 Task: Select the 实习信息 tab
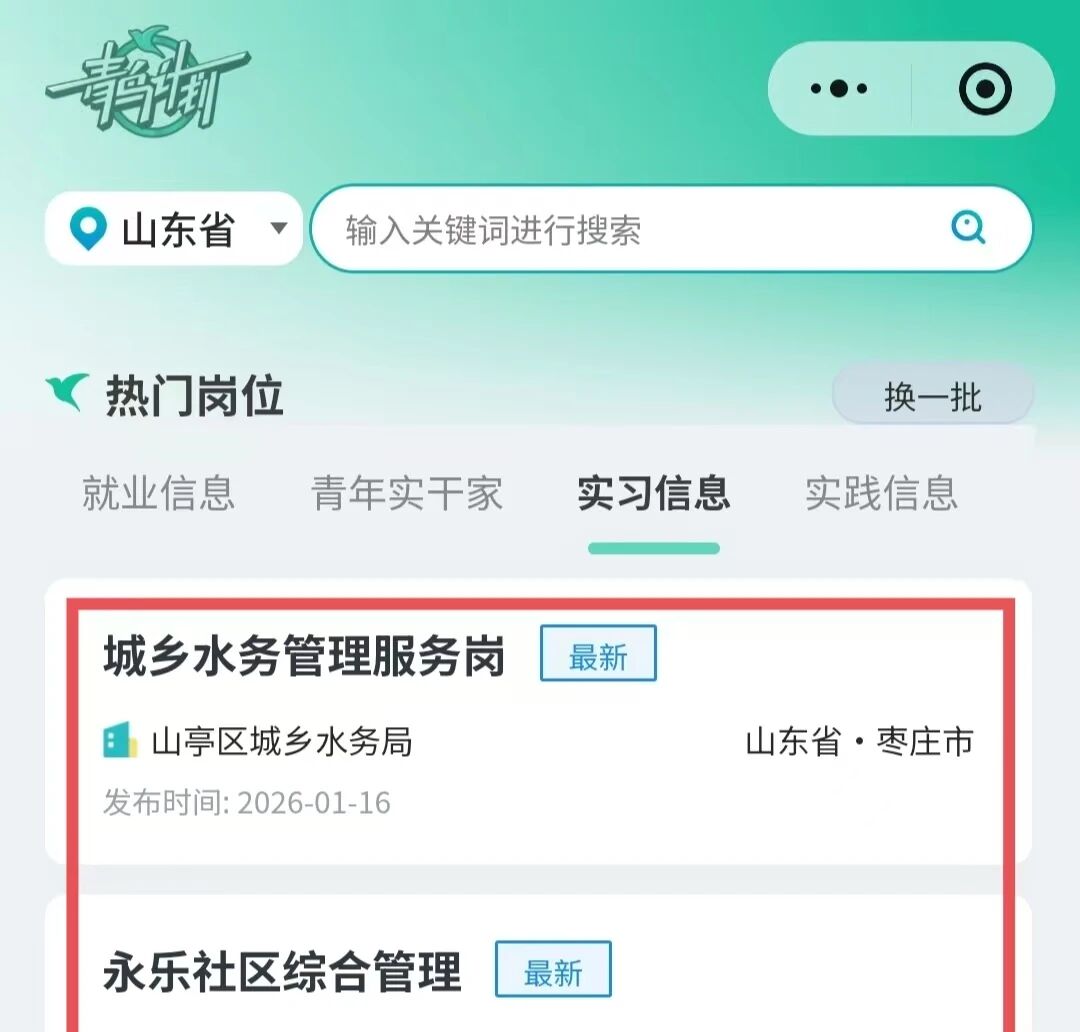(654, 493)
